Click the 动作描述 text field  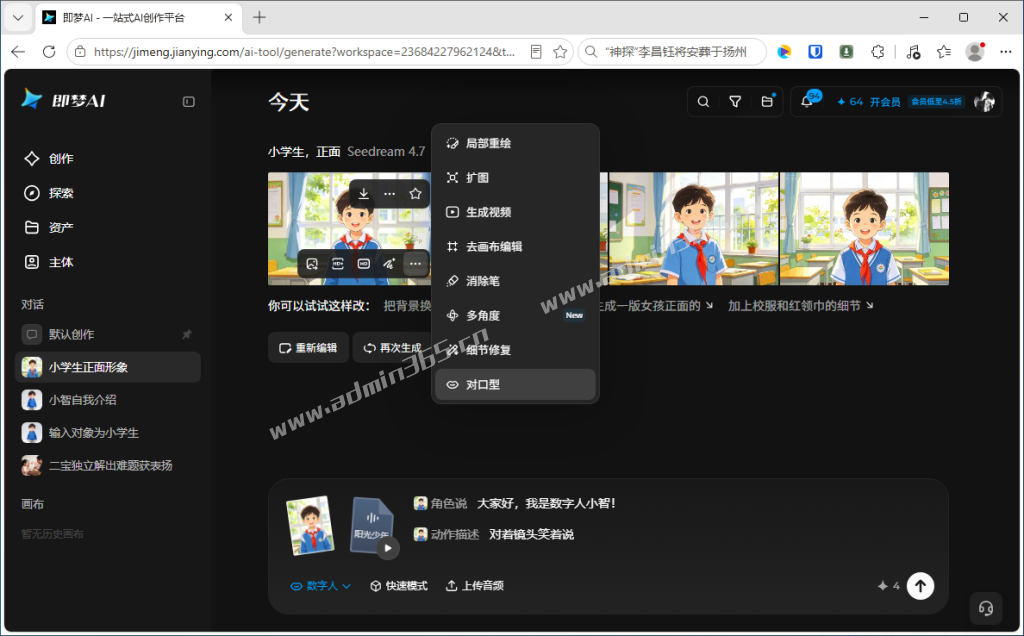click(531, 535)
